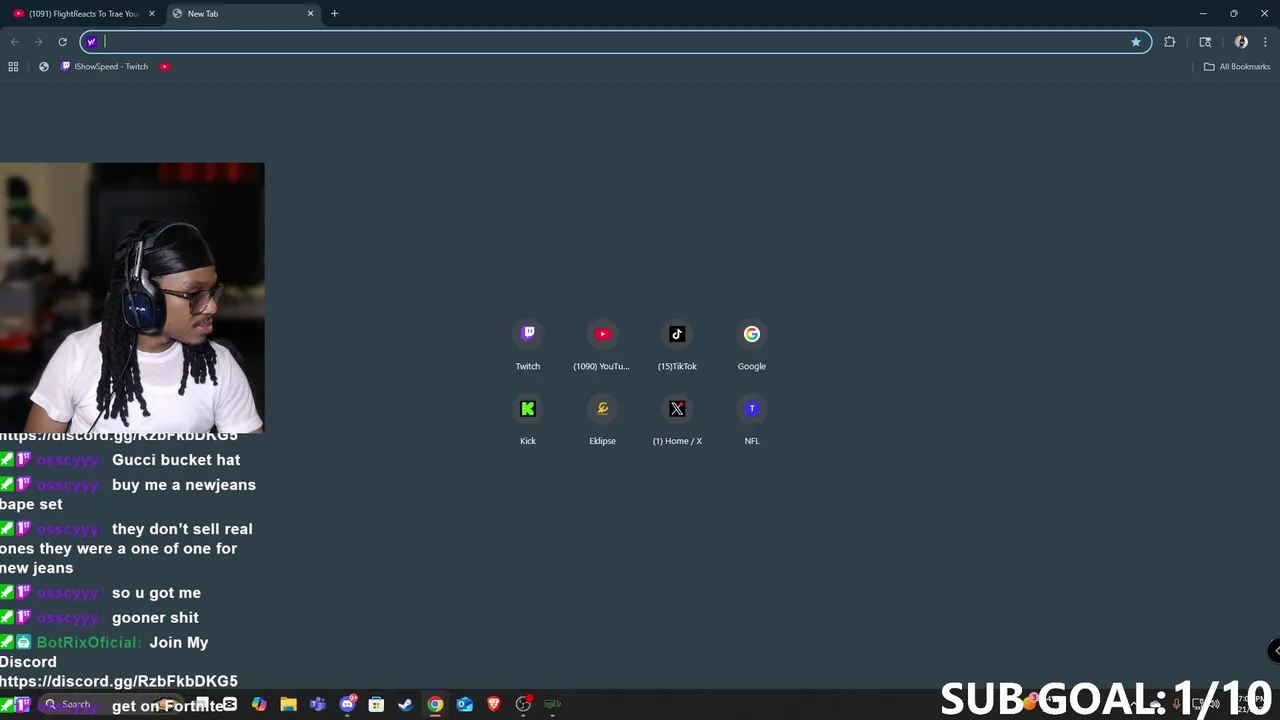Click the Yahoo search engine icon in address bar
Viewport: 1280px width, 720px height.
(91, 41)
